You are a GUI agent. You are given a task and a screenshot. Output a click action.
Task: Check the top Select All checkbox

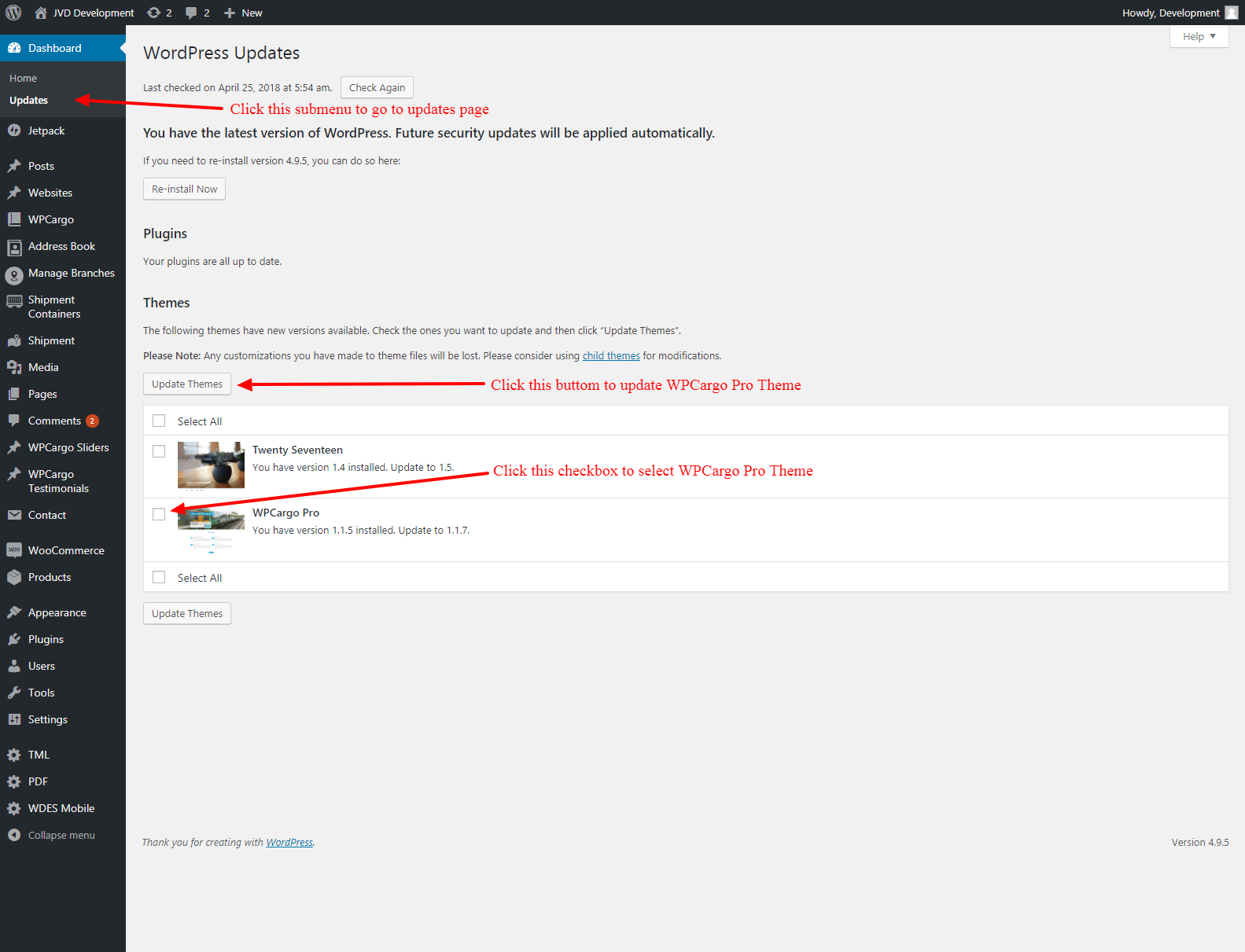pyautogui.click(x=159, y=421)
